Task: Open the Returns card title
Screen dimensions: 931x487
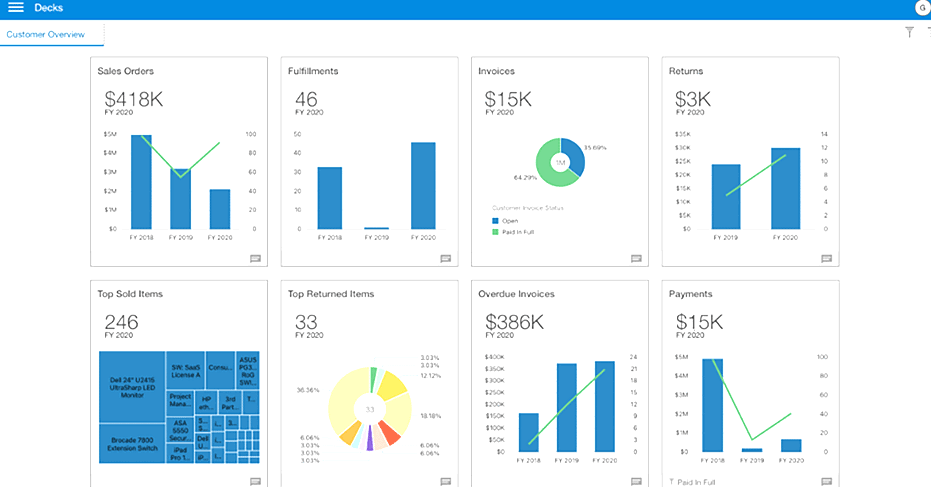Action: (x=686, y=71)
